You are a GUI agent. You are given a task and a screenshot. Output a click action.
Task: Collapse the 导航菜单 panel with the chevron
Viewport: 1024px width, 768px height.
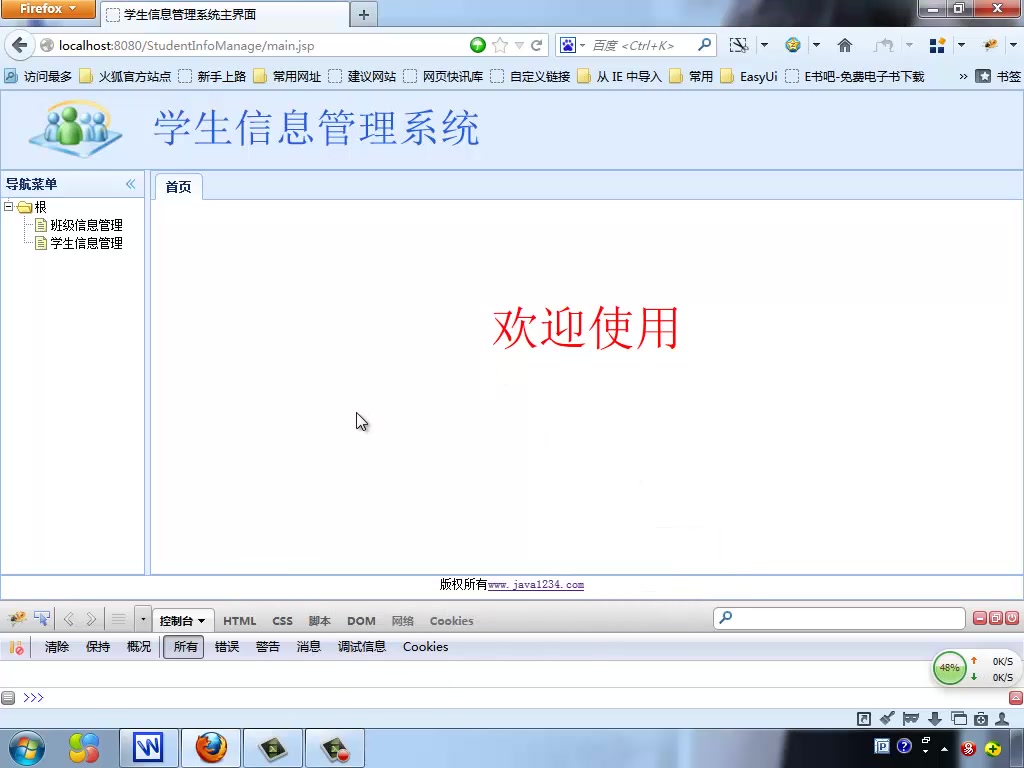tap(130, 184)
